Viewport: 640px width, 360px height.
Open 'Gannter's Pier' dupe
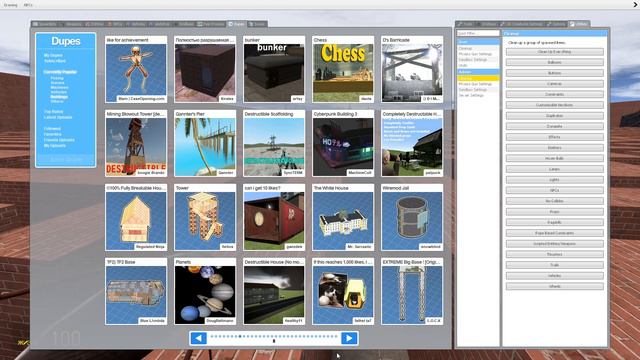pyautogui.click(x=205, y=143)
